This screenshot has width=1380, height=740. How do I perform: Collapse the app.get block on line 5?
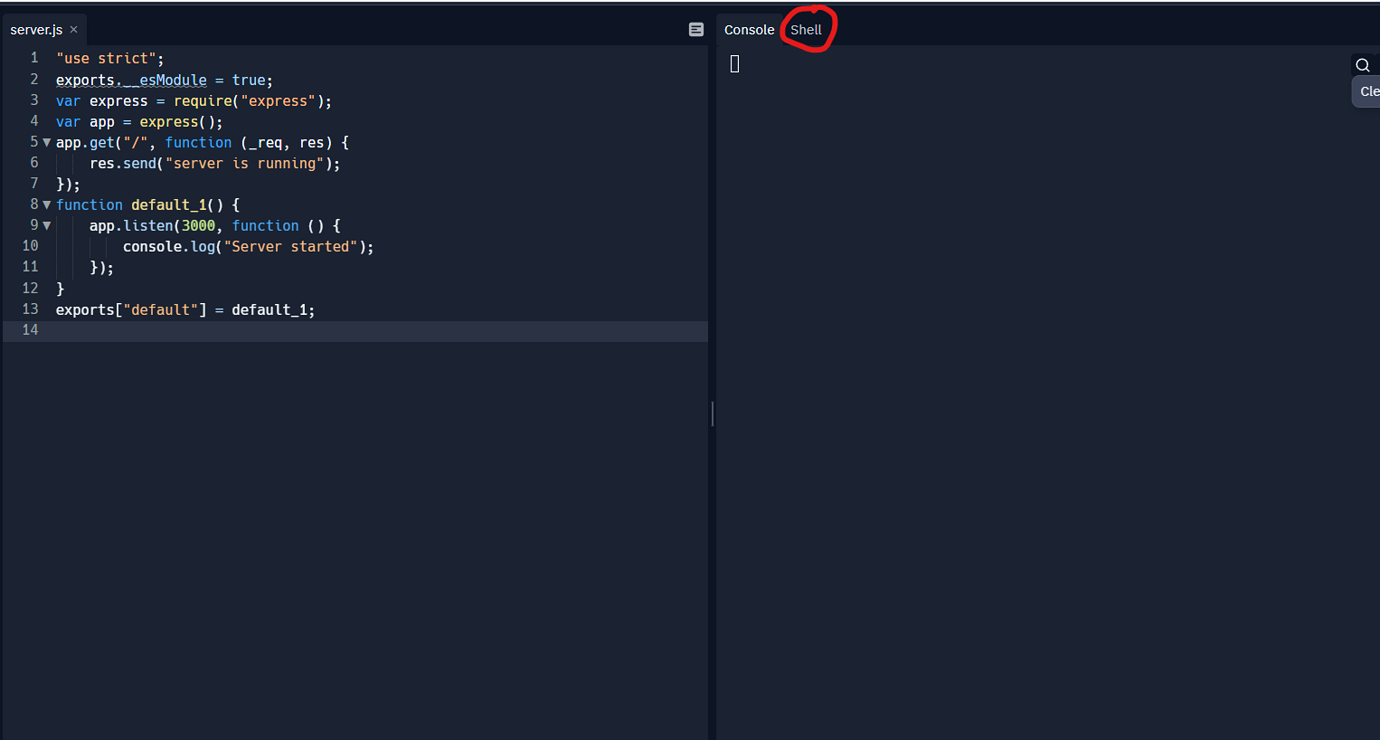(x=47, y=143)
